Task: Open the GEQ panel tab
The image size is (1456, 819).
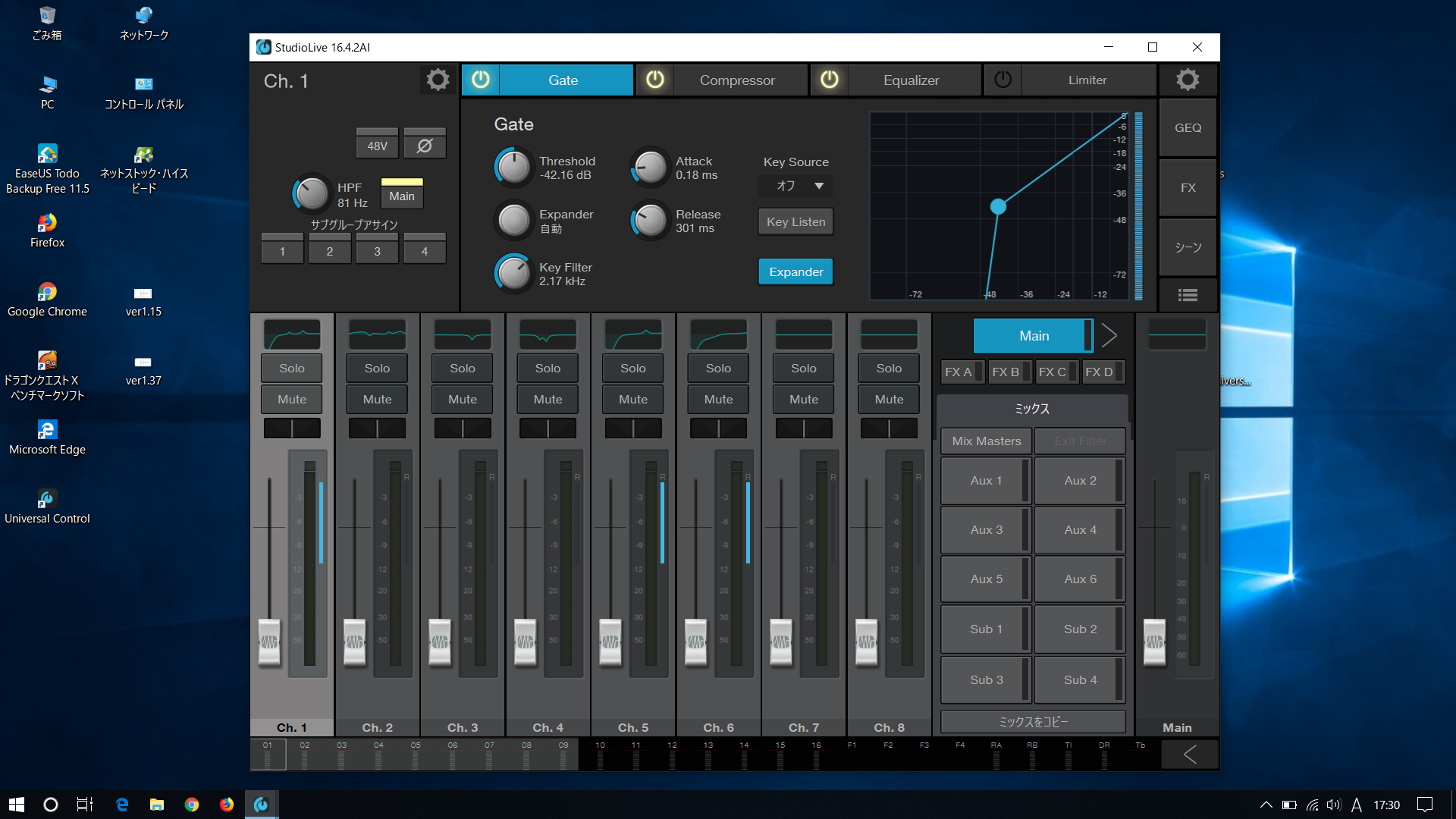Action: [x=1188, y=127]
